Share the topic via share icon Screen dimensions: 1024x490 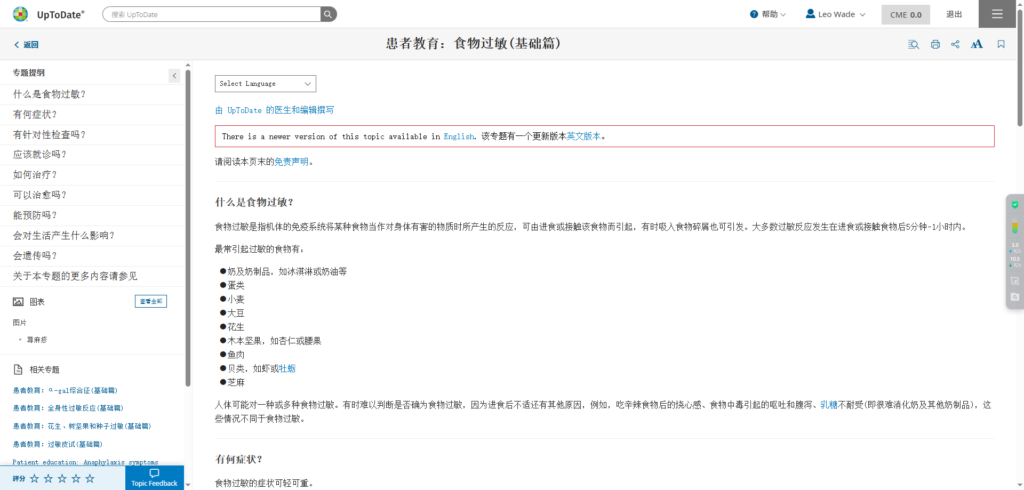(956, 44)
